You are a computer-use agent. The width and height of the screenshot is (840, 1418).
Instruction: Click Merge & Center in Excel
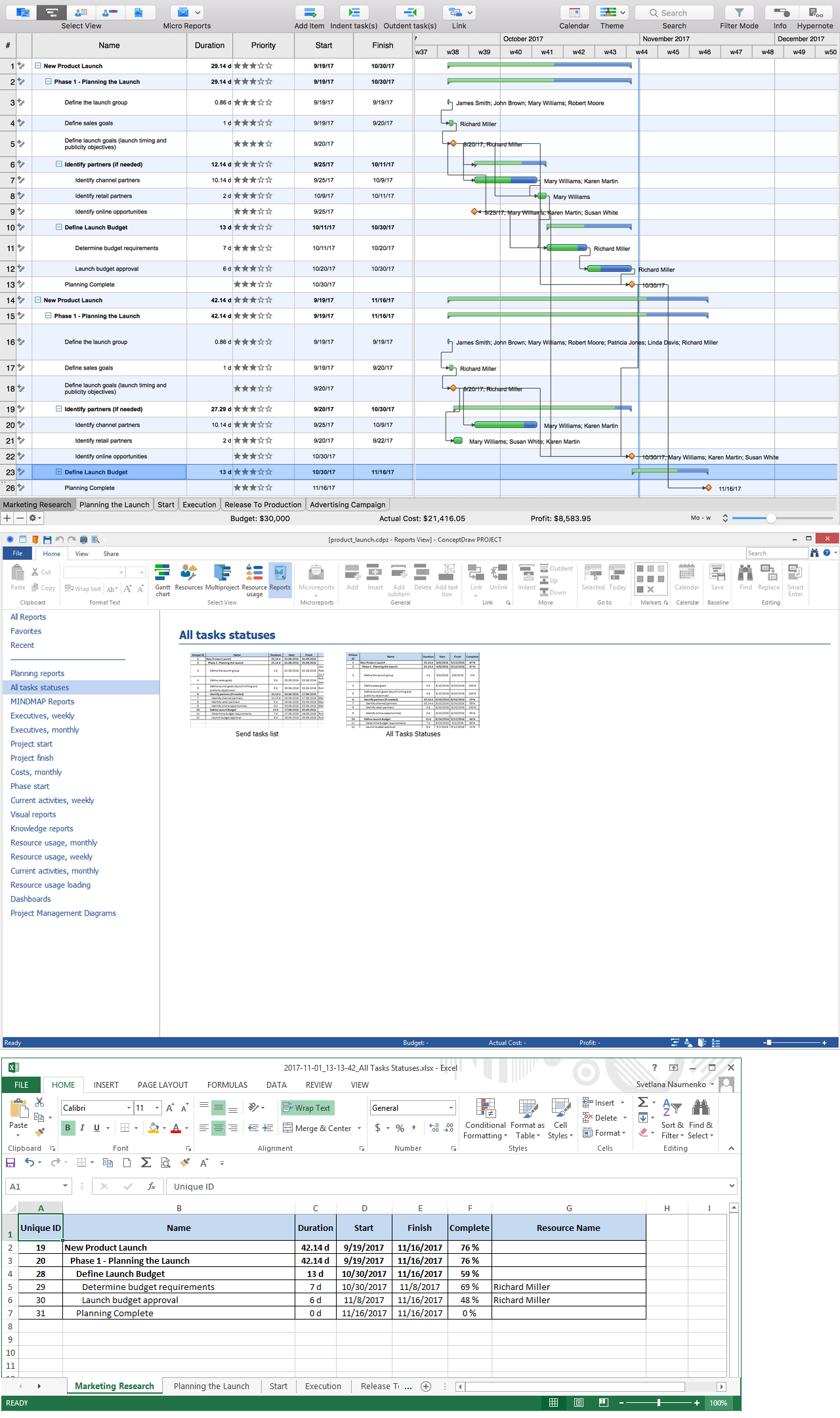click(x=322, y=1128)
